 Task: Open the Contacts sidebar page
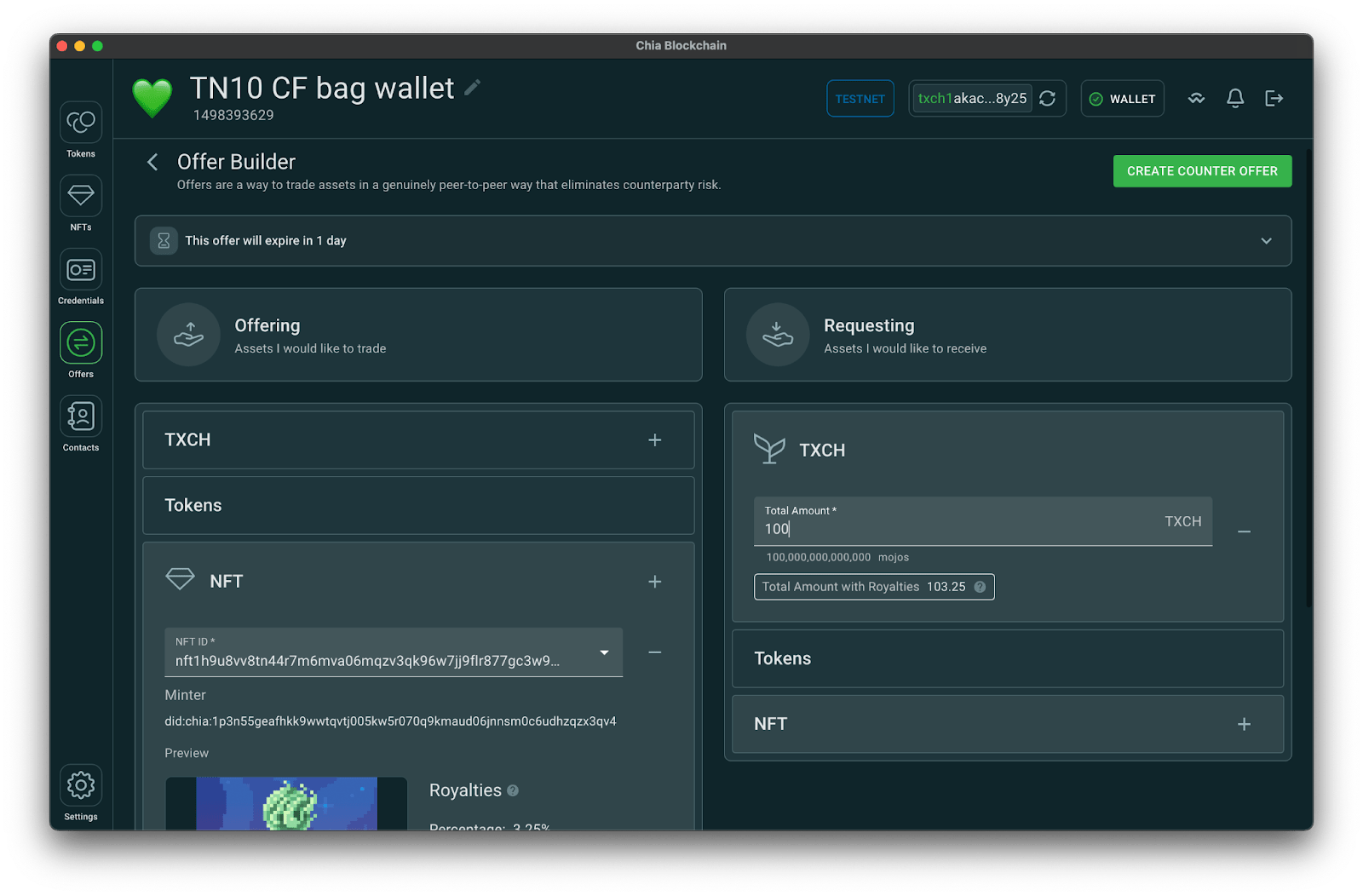[81, 416]
